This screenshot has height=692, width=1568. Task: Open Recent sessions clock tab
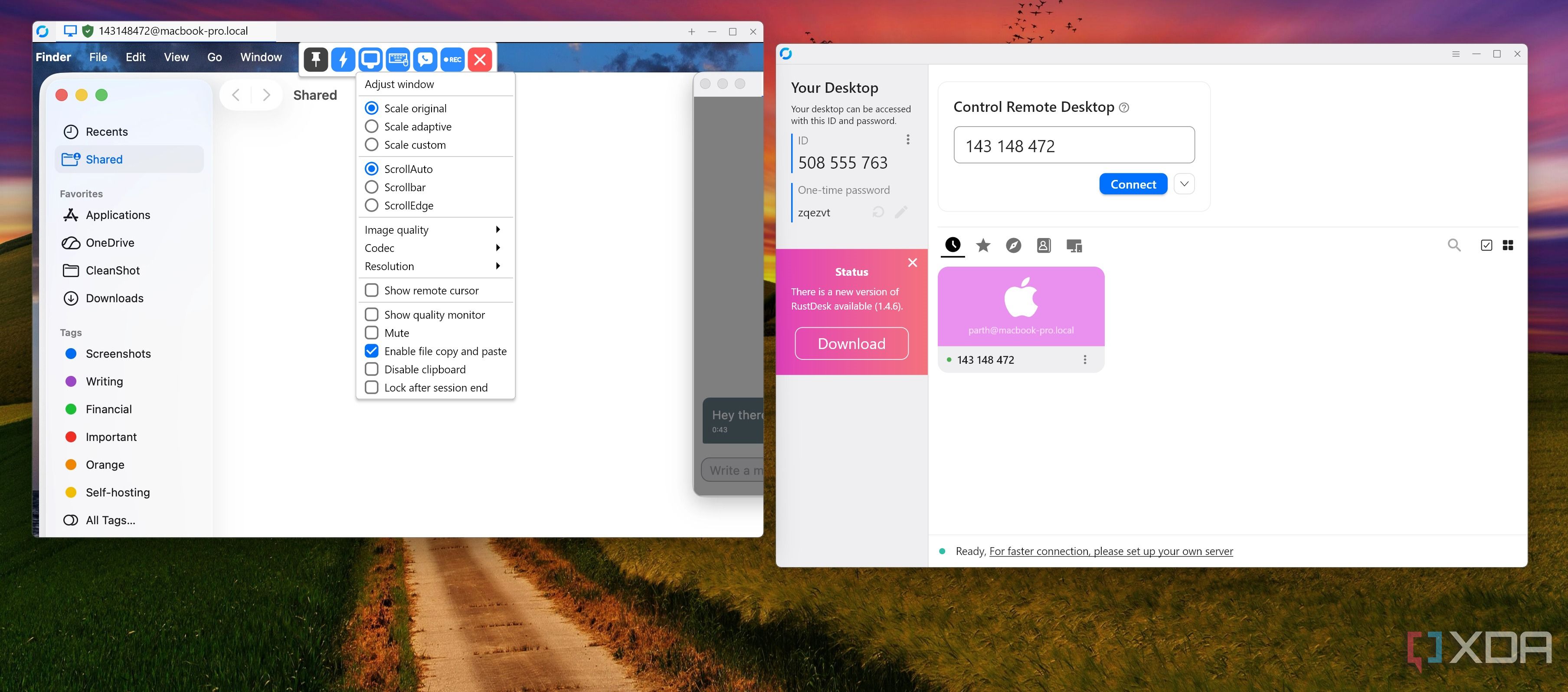(x=953, y=245)
